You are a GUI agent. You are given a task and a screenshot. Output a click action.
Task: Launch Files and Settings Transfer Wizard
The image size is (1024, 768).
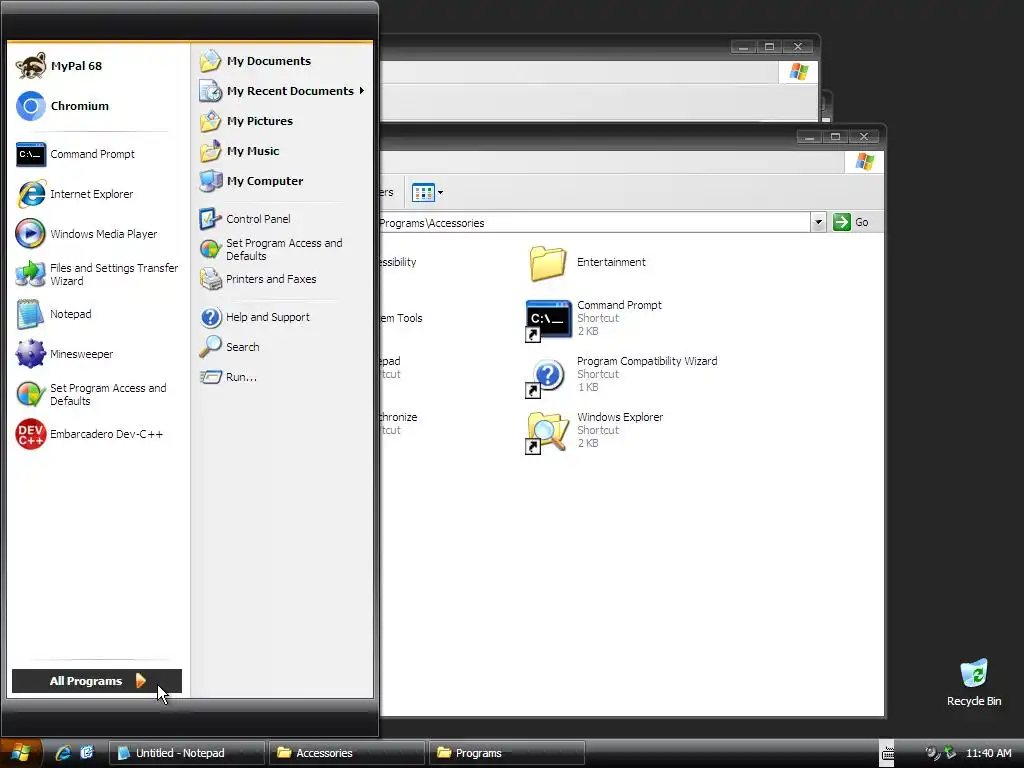pos(96,274)
